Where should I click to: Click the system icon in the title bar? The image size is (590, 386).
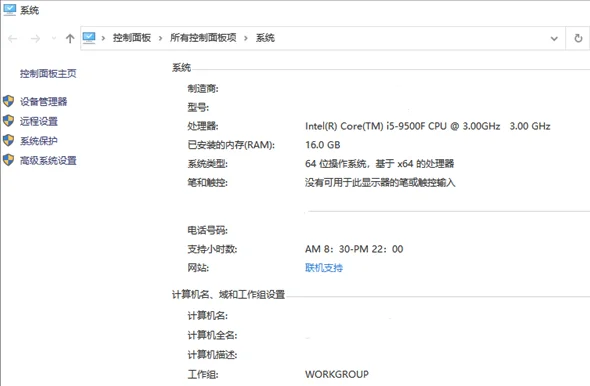tap(9, 10)
